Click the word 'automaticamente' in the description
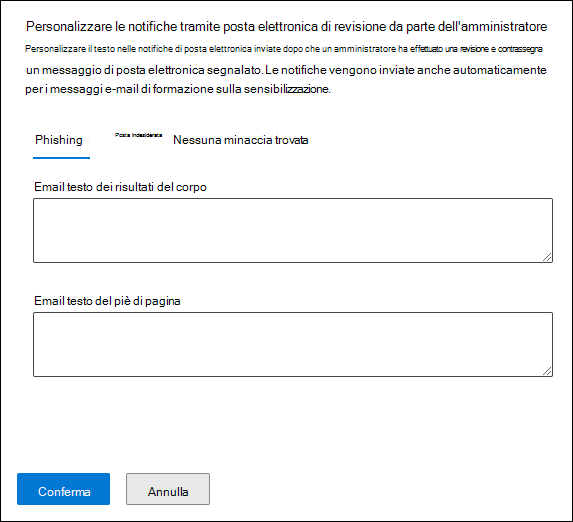 point(500,70)
